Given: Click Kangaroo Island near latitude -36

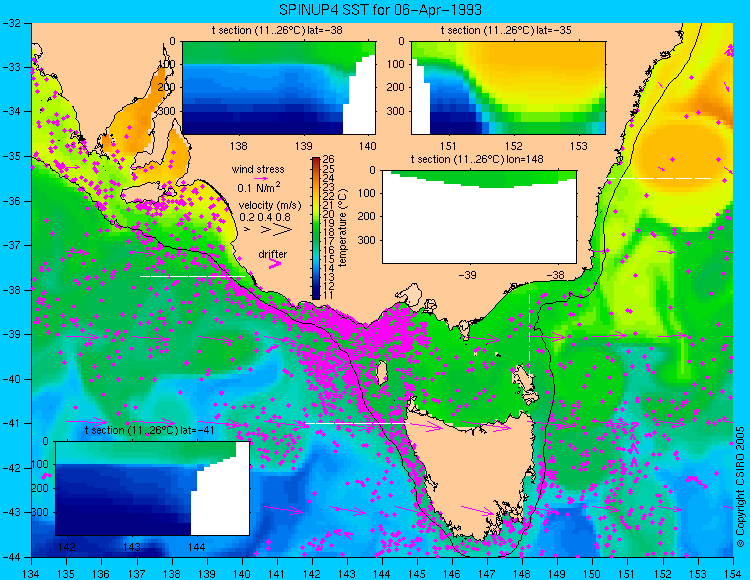Looking at the screenshot, I should click(143, 195).
